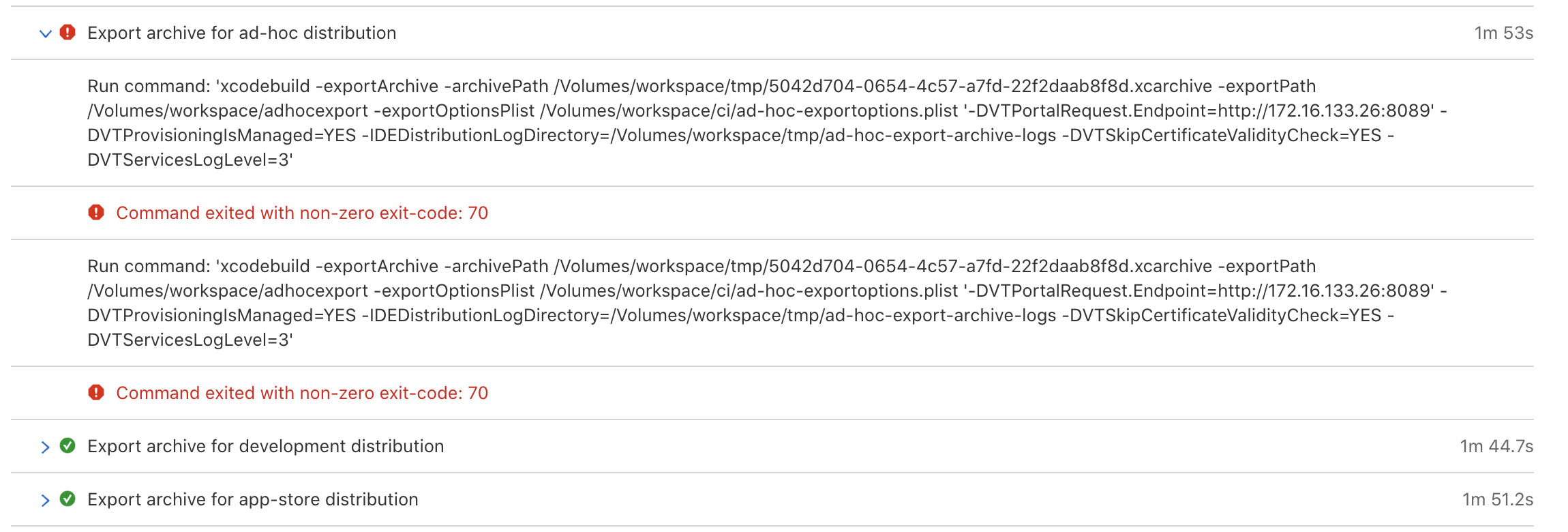Click the 1m 53s duration label
Image resolution: width=1568 pixels, height=532 pixels.
tap(1503, 33)
